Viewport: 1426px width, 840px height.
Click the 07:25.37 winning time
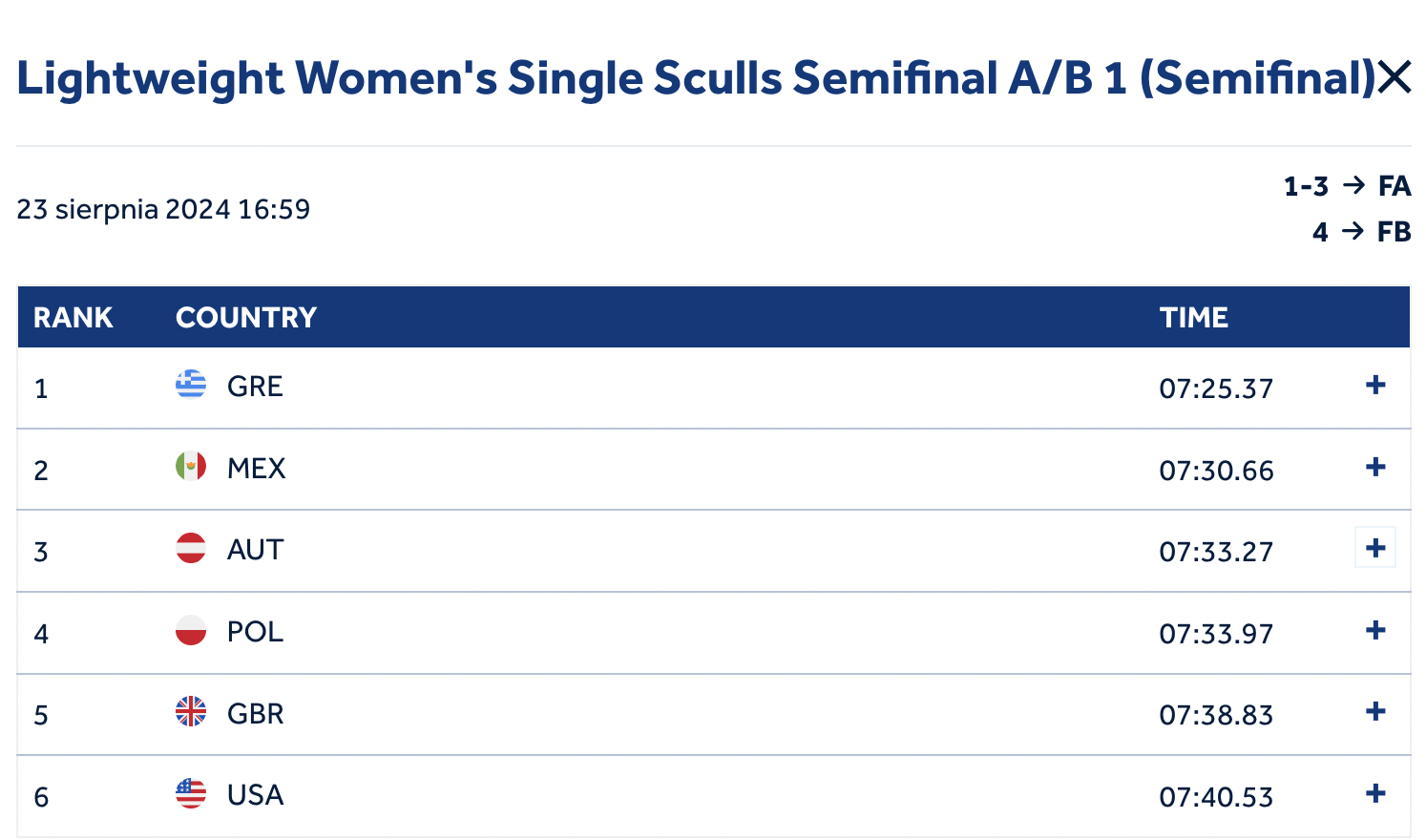pyautogui.click(x=1216, y=388)
